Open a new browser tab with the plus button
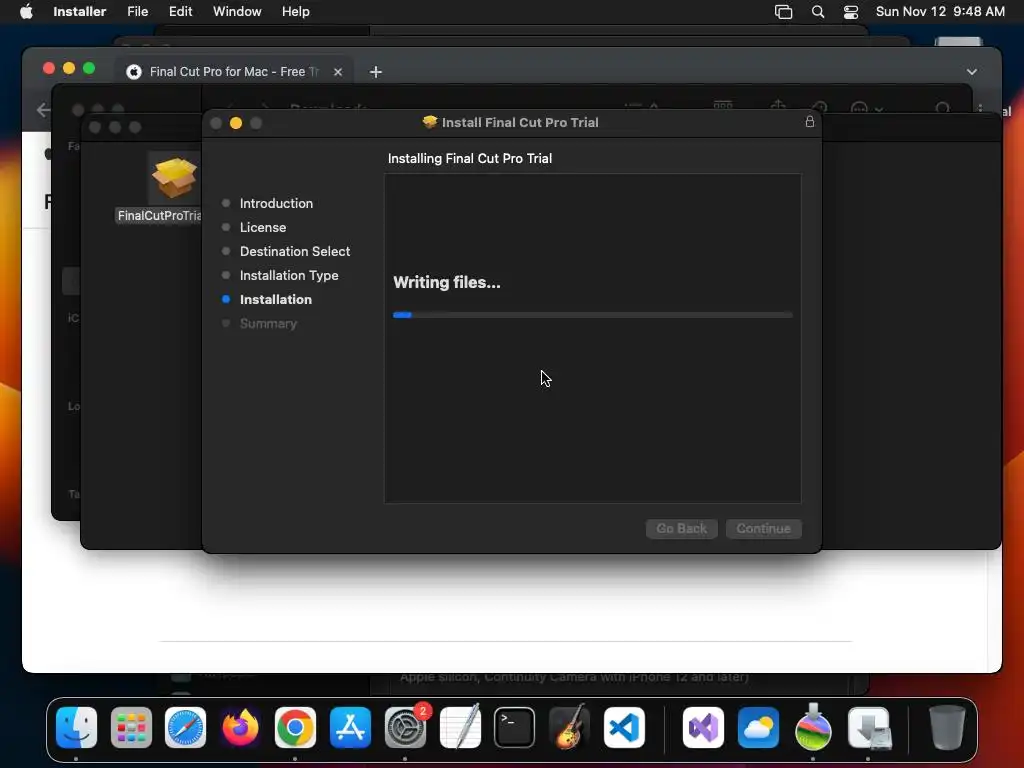The height and width of the screenshot is (768, 1024). (376, 72)
